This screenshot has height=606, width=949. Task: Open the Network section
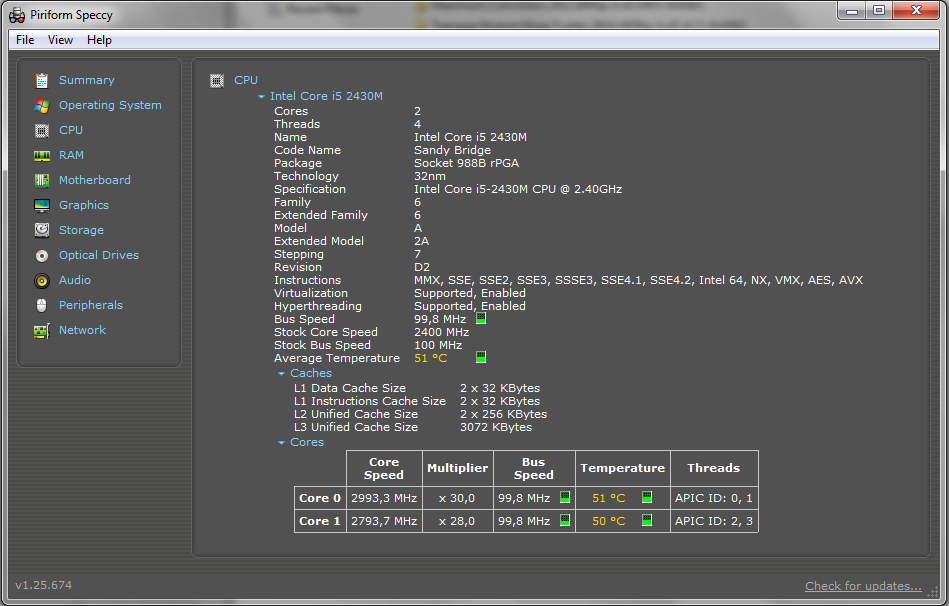(82, 330)
